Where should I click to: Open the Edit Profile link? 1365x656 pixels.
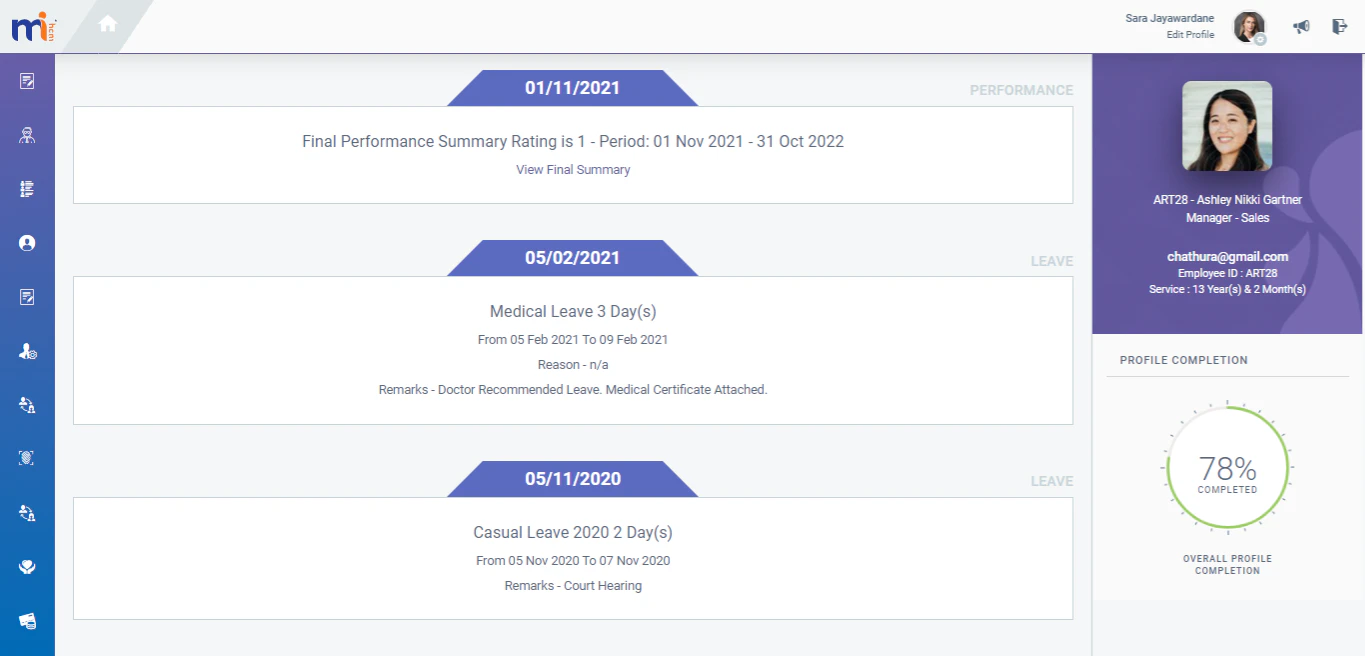(1190, 34)
